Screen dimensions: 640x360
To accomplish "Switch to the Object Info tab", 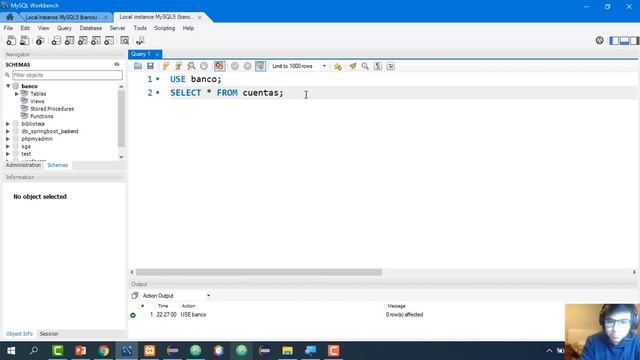I will (19, 334).
